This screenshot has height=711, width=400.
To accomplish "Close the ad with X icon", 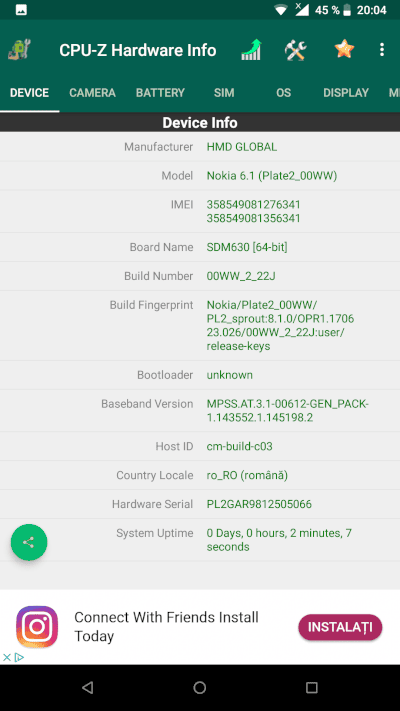I will (7, 657).
